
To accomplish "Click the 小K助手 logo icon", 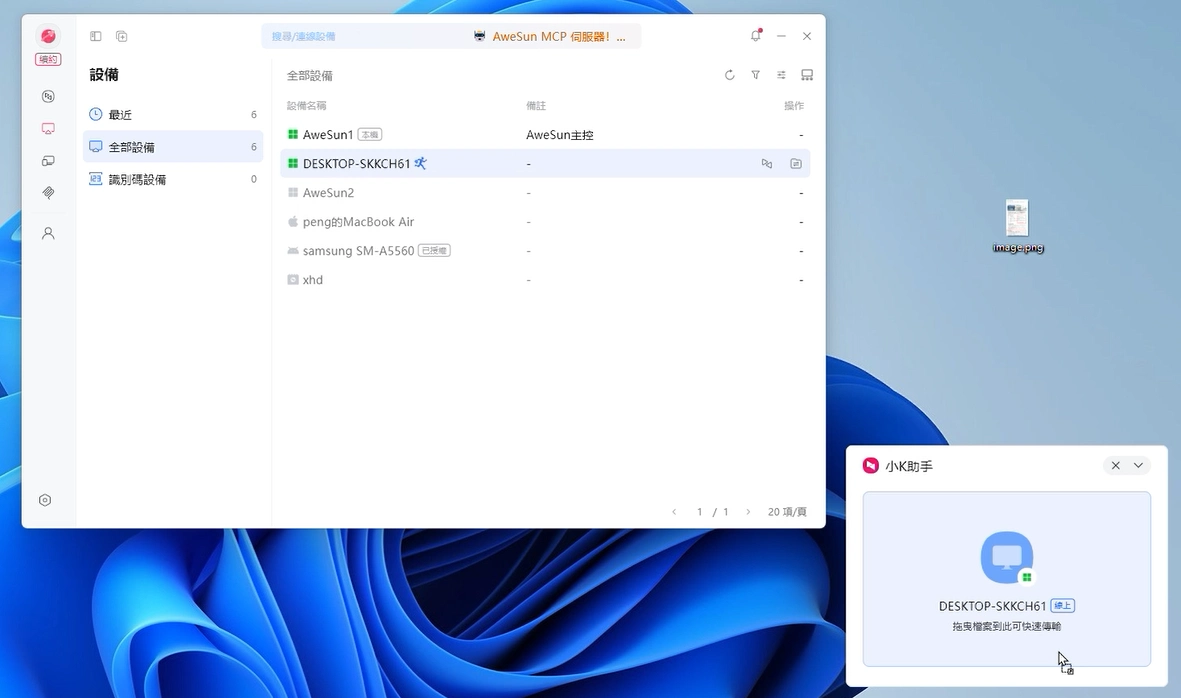I will click(871, 465).
